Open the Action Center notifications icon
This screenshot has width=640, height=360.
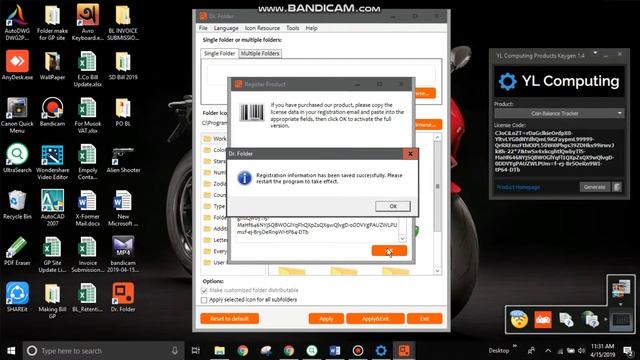tap(627, 351)
